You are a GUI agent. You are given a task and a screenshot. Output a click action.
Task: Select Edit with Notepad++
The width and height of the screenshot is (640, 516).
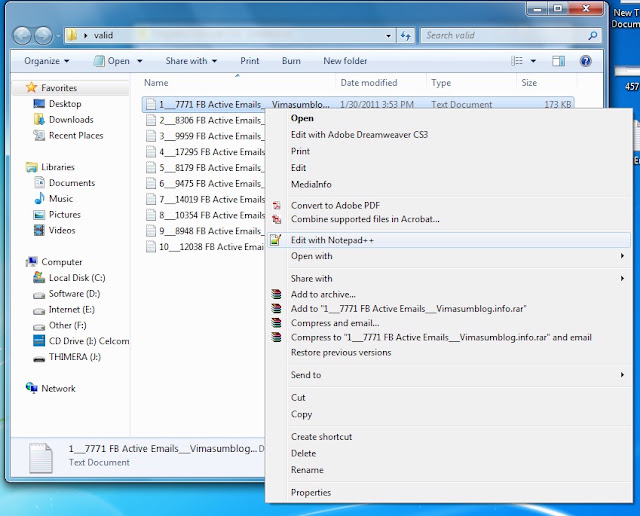click(449, 240)
